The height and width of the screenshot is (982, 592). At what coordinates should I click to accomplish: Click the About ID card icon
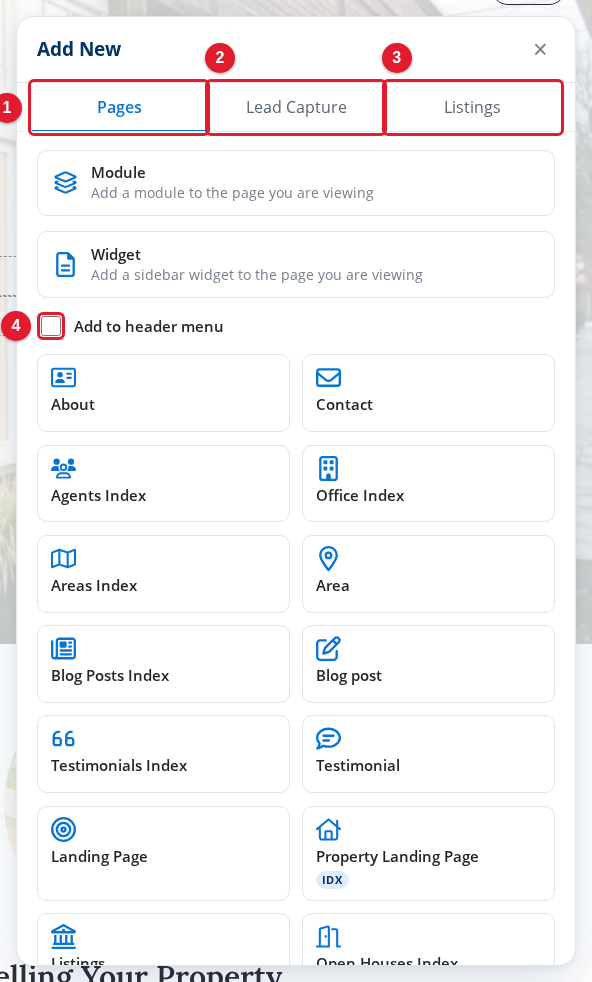tap(63, 378)
